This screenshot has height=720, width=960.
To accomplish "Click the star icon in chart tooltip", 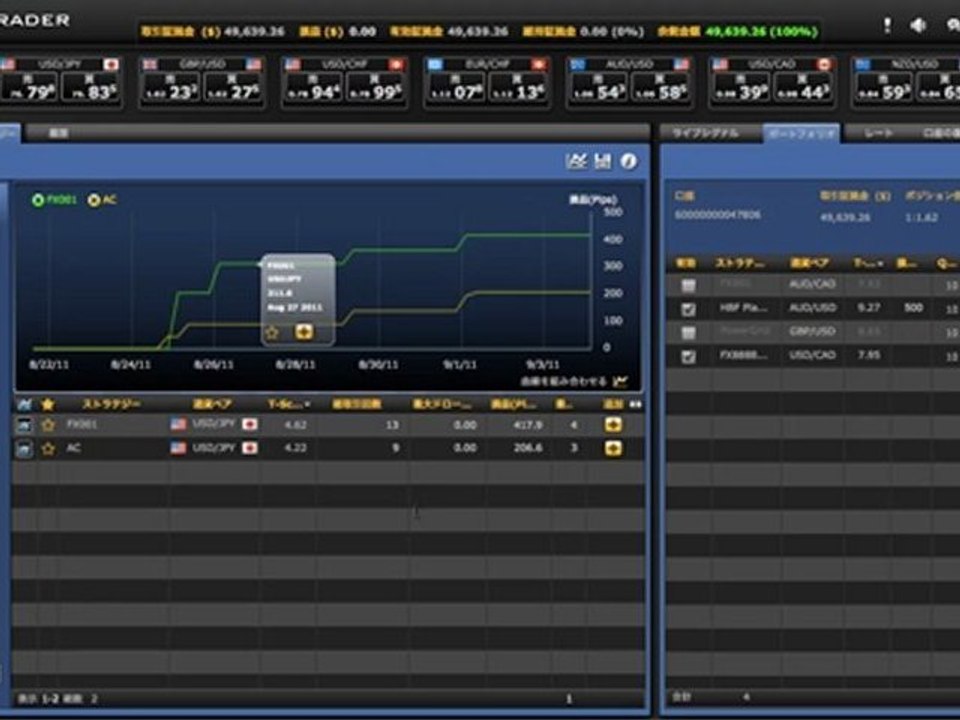I will click(x=272, y=332).
